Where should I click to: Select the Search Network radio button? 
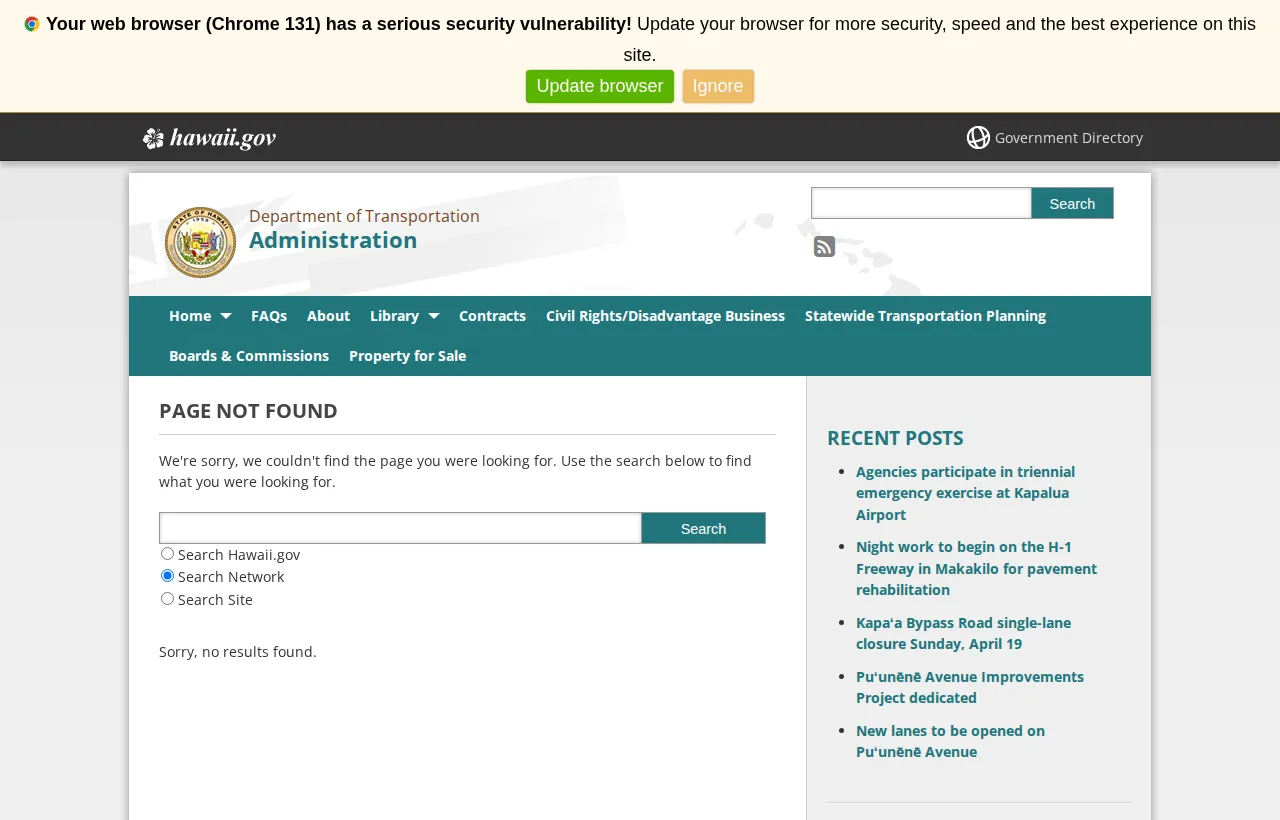point(166,574)
